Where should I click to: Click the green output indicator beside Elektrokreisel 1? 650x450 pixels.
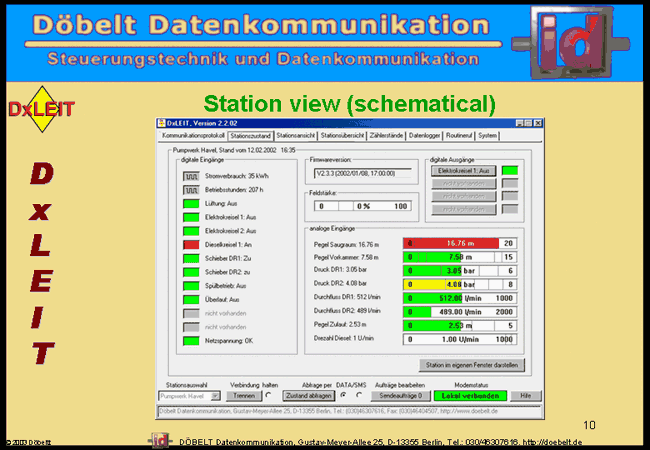point(510,170)
